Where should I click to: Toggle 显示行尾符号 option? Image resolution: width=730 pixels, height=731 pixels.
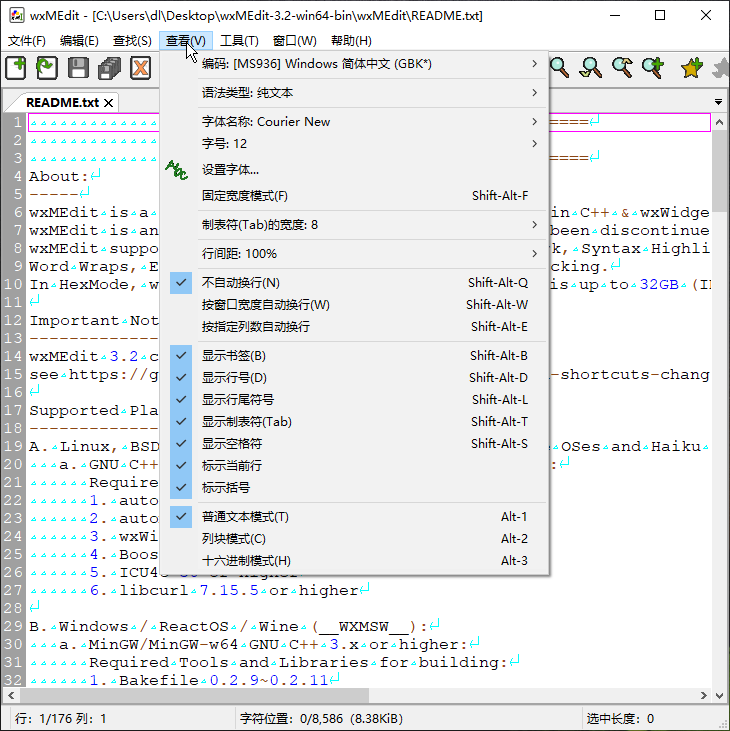click(x=353, y=400)
